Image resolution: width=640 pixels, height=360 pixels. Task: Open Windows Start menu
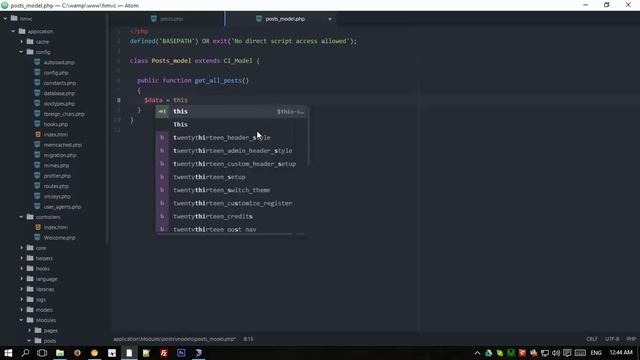[8, 353]
